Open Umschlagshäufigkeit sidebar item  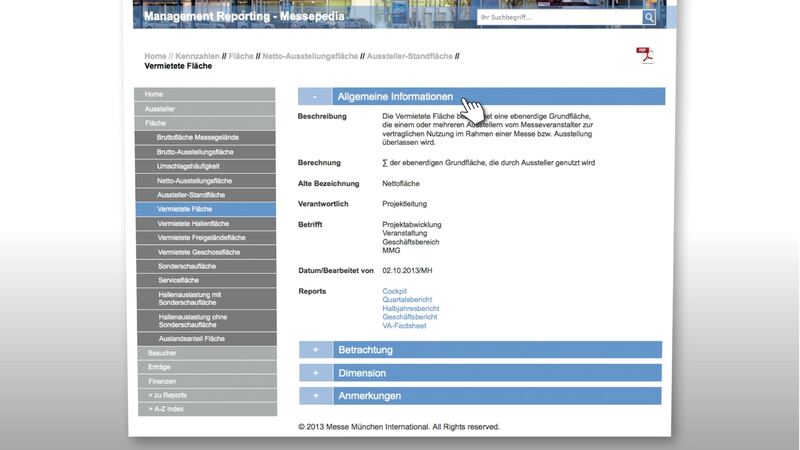[x=205, y=166]
